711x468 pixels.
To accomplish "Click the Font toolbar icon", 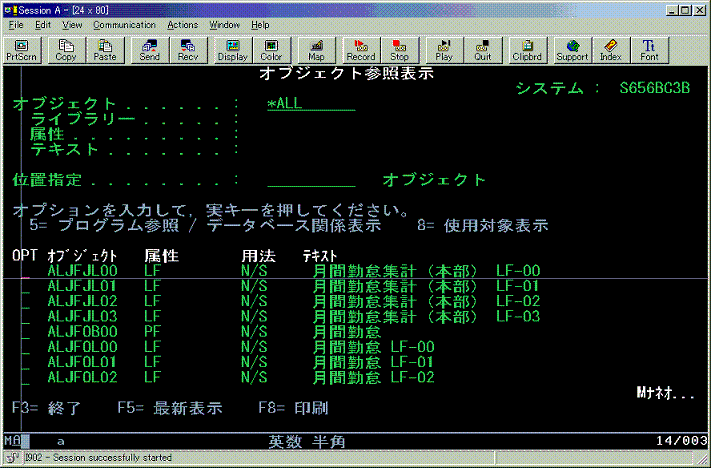I will pyautogui.click(x=649, y=50).
